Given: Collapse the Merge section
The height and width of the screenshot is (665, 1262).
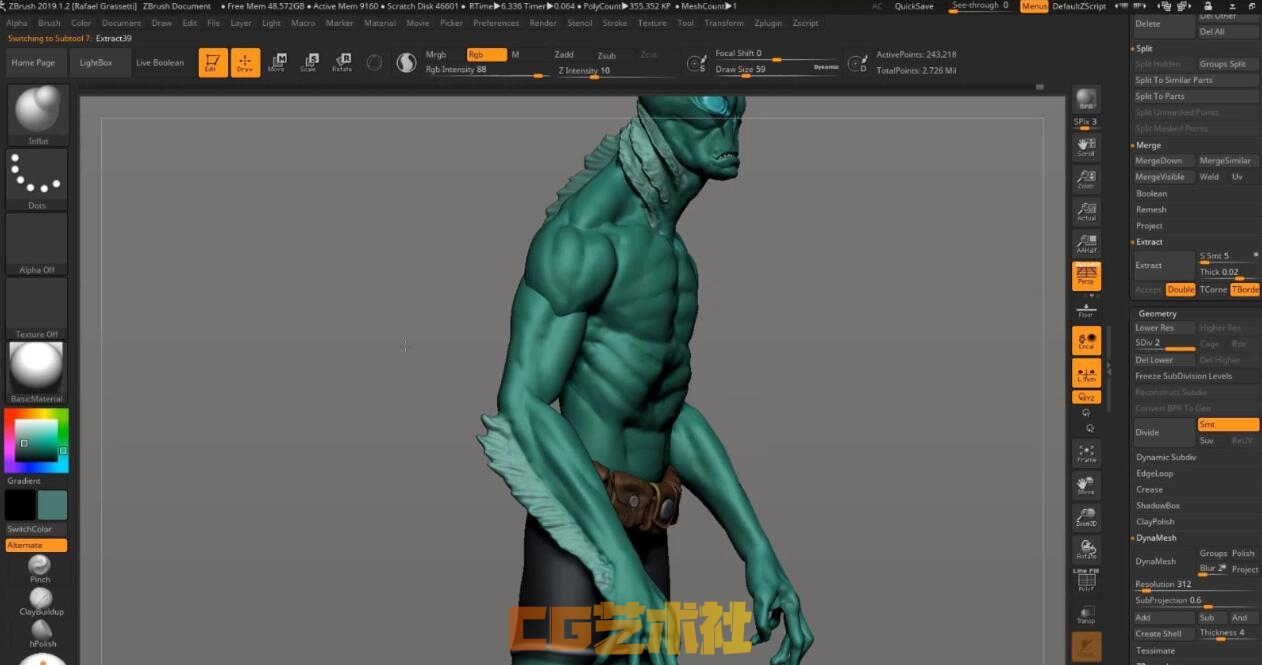Looking at the screenshot, I should (x=1148, y=145).
